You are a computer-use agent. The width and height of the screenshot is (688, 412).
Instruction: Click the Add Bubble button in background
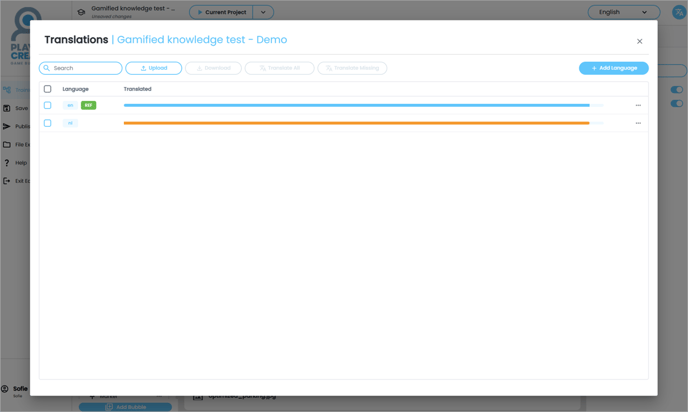tap(125, 407)
